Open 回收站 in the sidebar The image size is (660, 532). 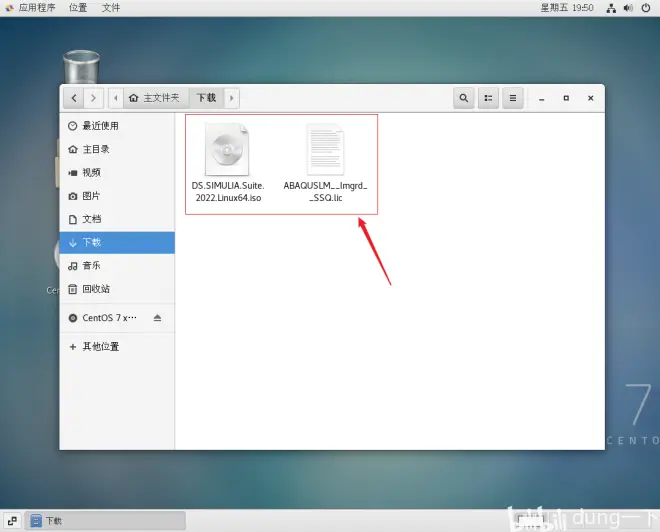click(x=117, y=289)
